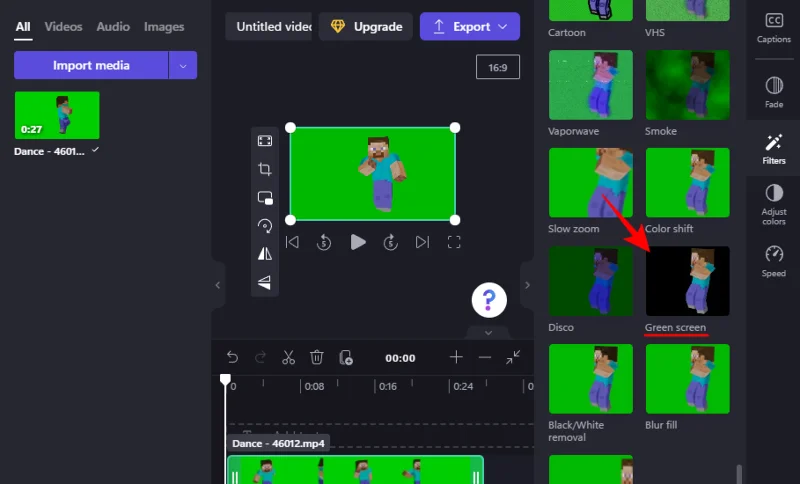Viewport: 800px width, 484px height.
Task: Zoom in on the timeline
Action: pyautogui.click(x=456, y=358)
